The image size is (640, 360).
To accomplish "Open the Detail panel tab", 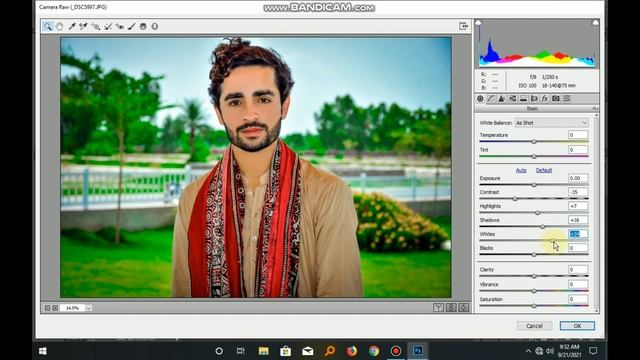I will click(x=502, y=98).
